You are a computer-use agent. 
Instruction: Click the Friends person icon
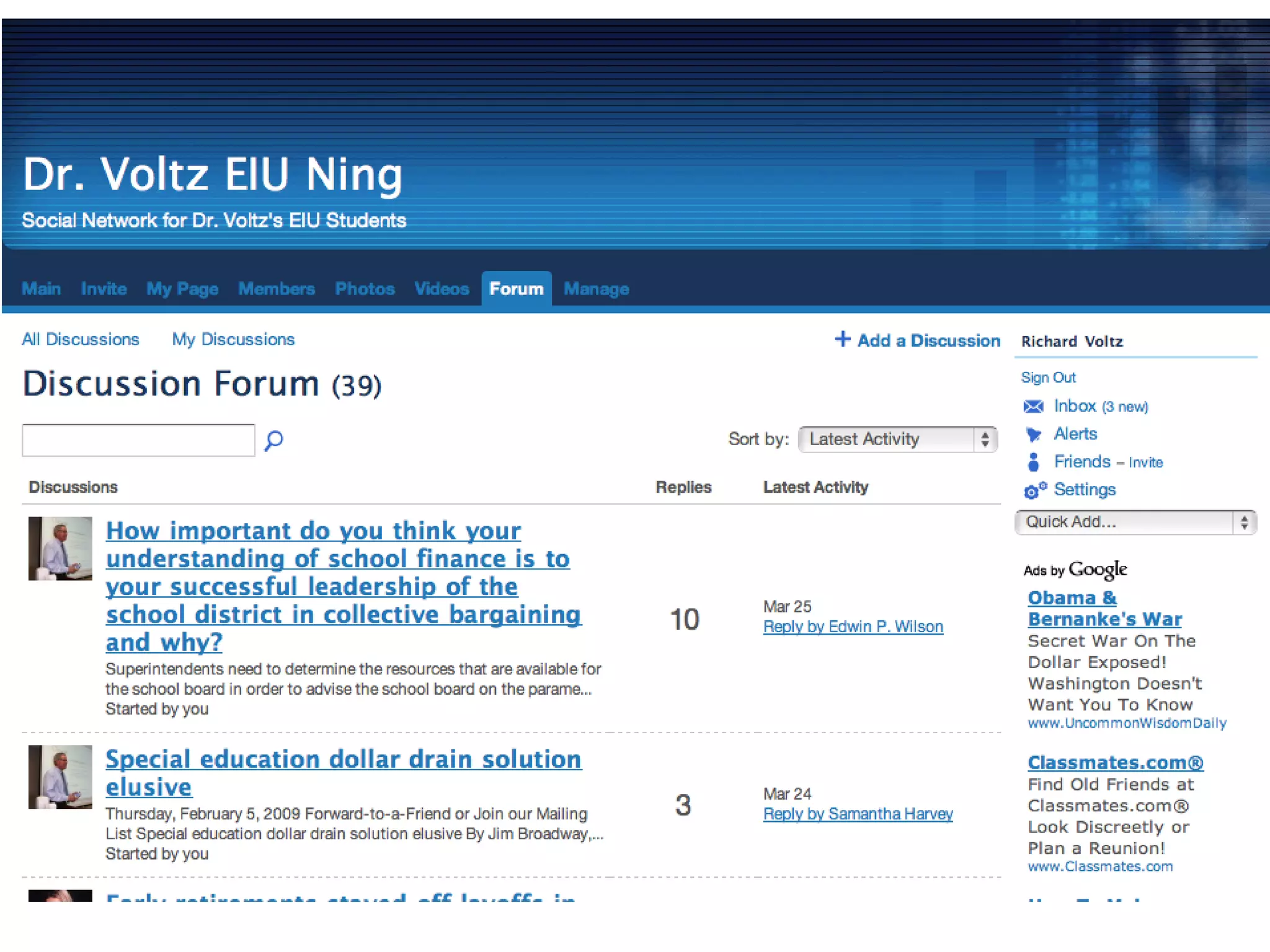point(1033,462)
